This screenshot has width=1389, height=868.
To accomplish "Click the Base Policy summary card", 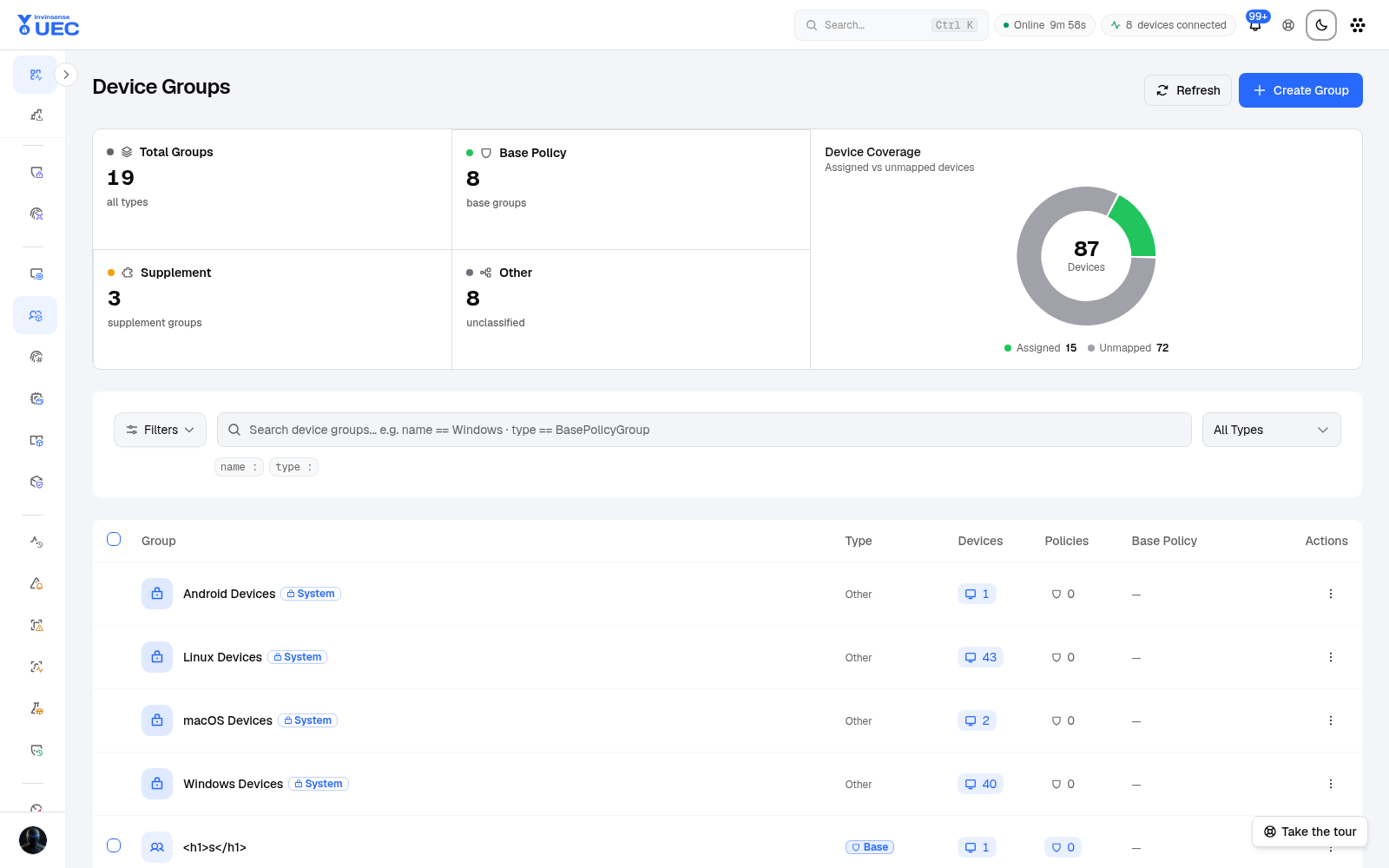I will pos(631,189).
